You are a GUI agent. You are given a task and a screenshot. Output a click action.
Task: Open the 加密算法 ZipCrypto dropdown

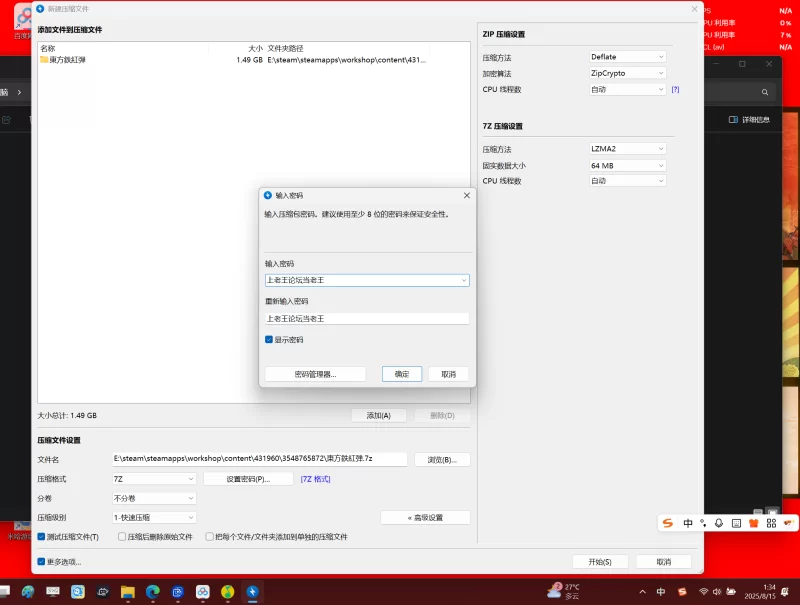(628, 73)
